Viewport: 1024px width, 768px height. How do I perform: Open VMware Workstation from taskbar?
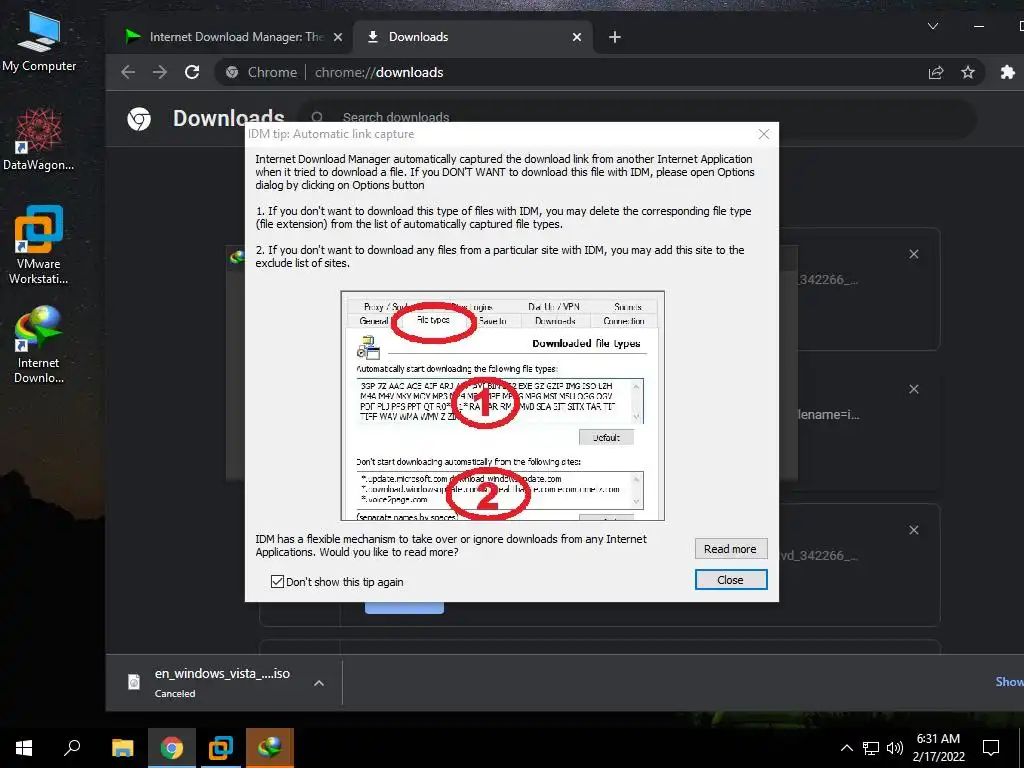(x=221, y=748)
